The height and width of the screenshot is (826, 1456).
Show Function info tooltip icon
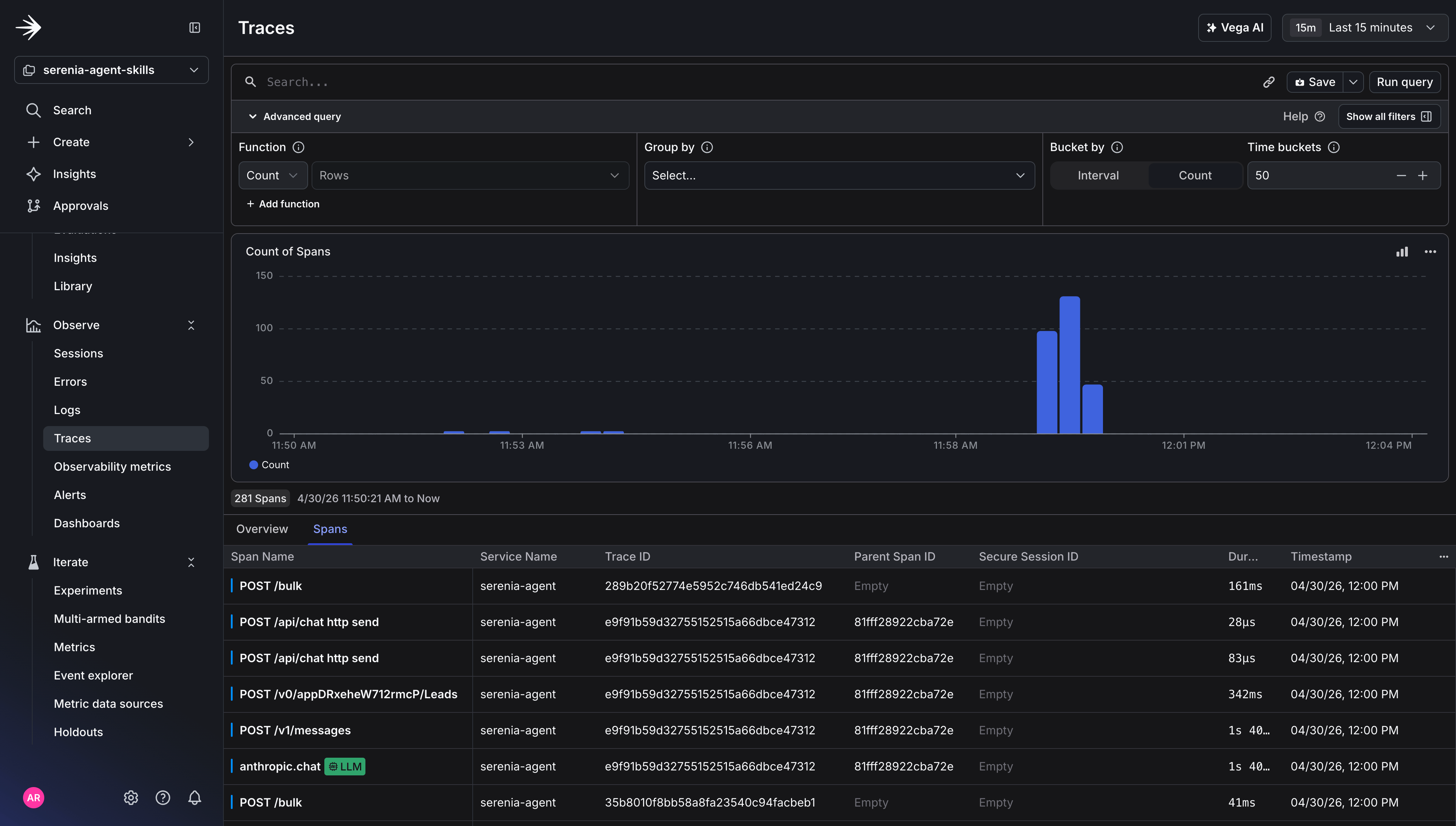click(x=298, y=148)
